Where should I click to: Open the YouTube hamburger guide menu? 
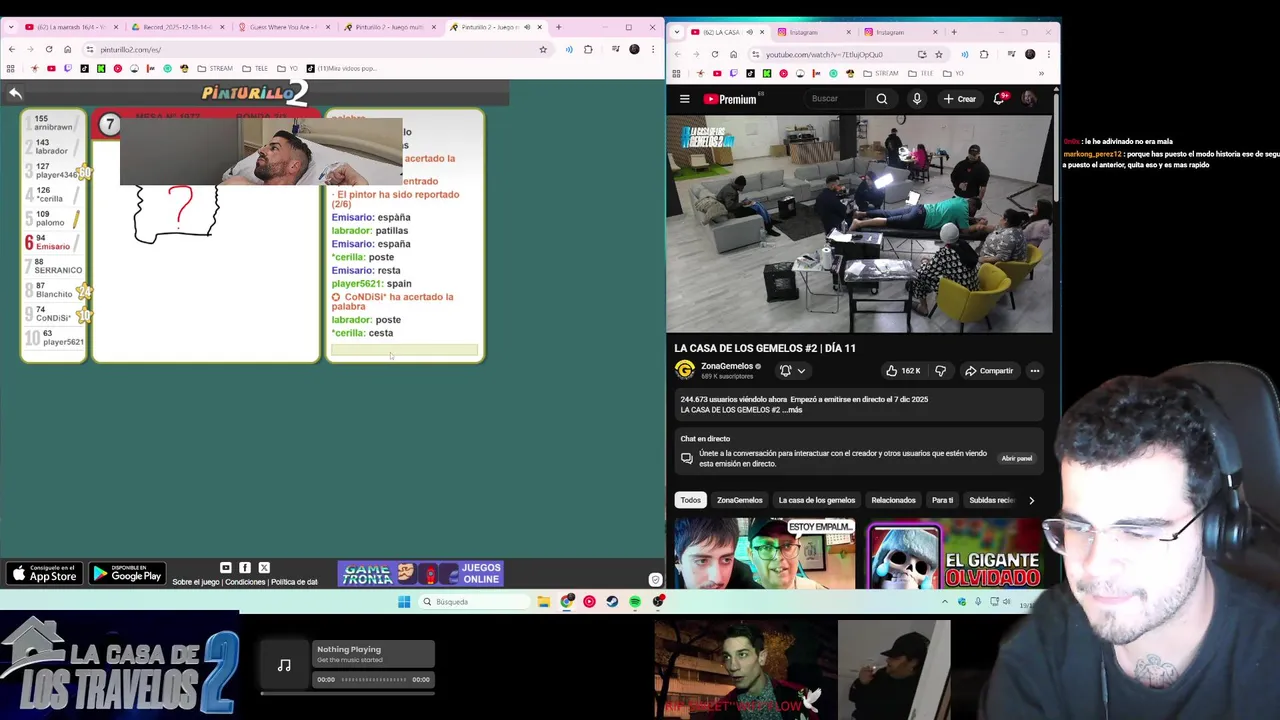click(684, 99)
